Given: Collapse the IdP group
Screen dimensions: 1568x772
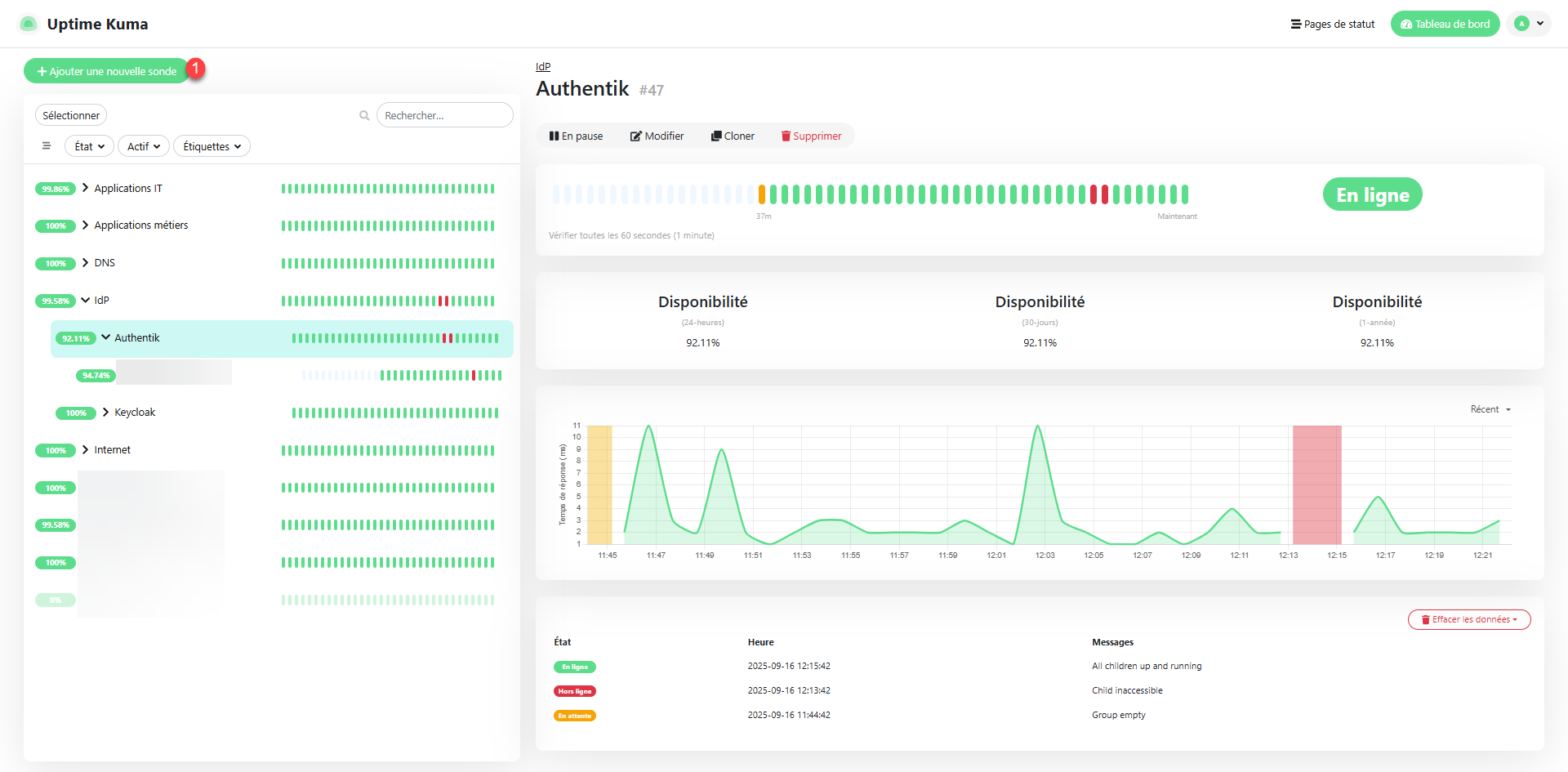Looking at the screenshot, I should pyautogui.click(x=86, y=300).
